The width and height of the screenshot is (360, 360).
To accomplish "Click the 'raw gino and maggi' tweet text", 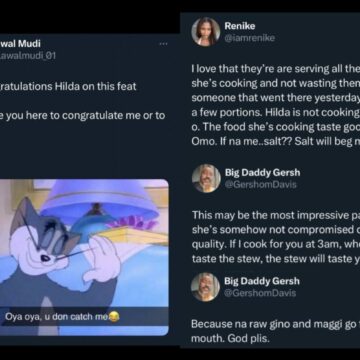I will 275,331.
